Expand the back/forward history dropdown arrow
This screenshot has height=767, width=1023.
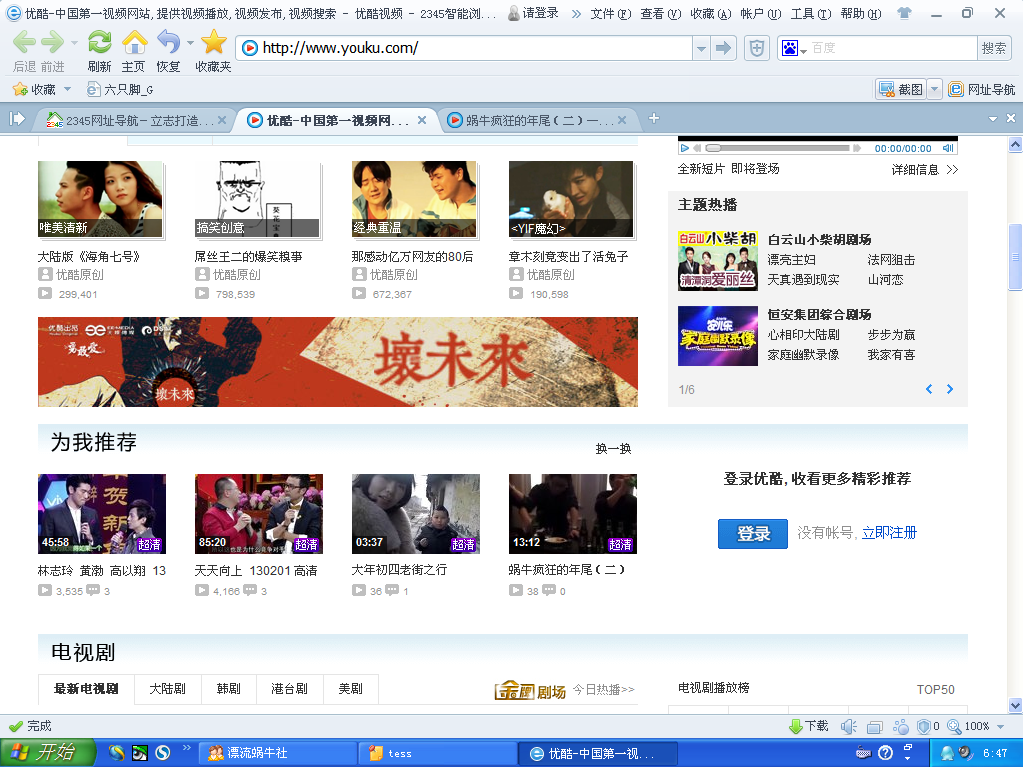(74, 42)
